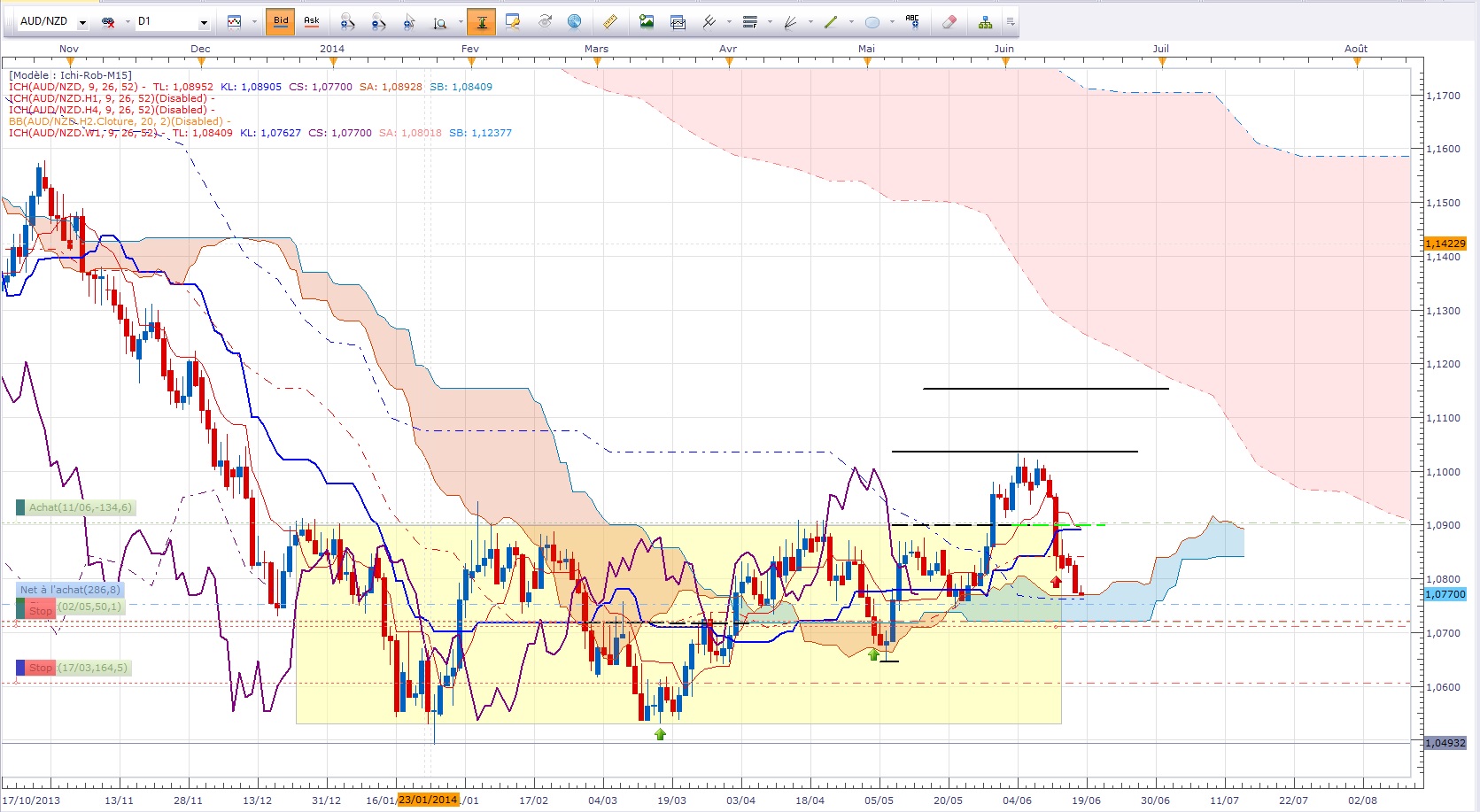Toggle the highlighted auto-scale vertical button
Viewport: 1480px width, 812px height.
(x=481, y=21)
